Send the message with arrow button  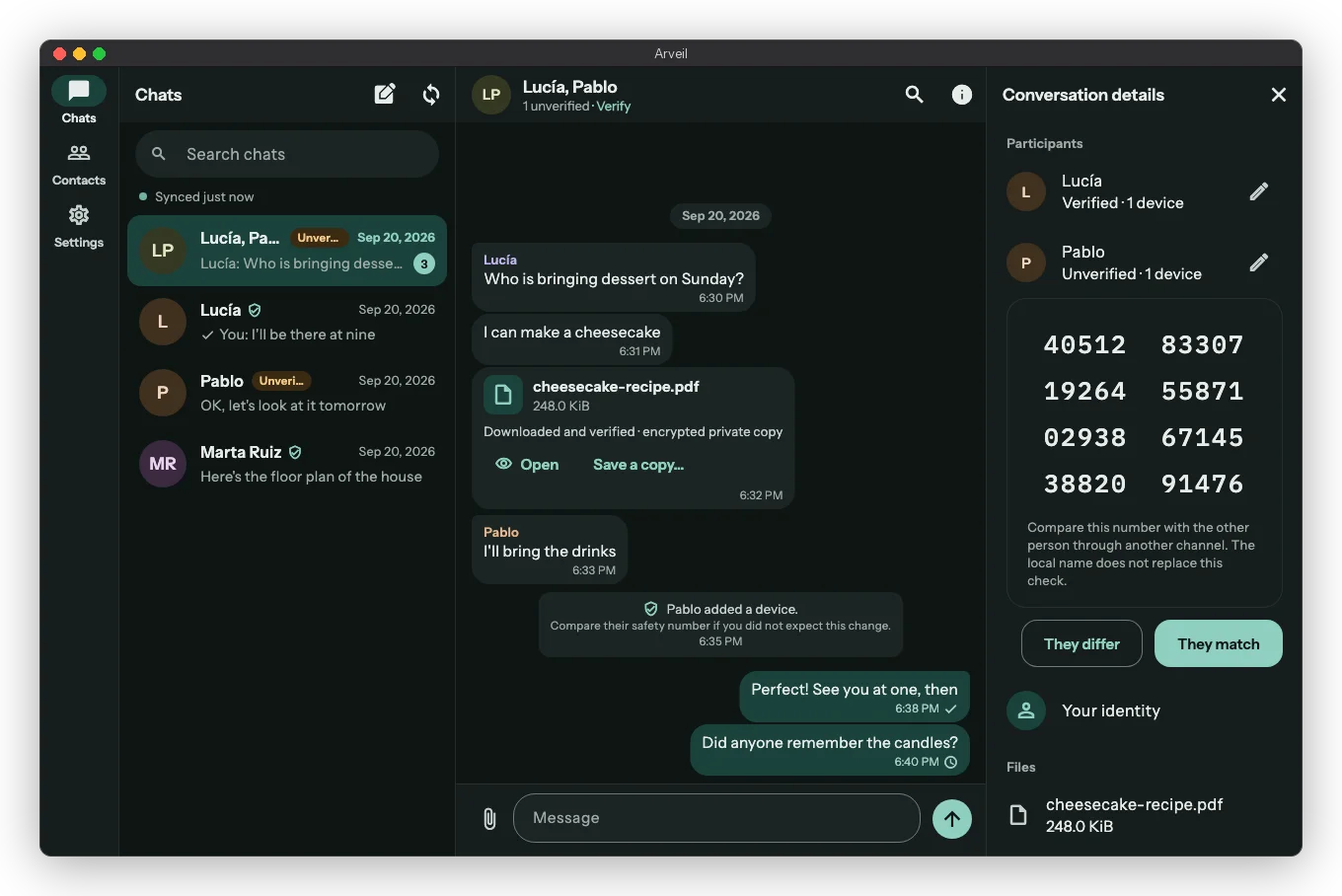tap(952, 818)
